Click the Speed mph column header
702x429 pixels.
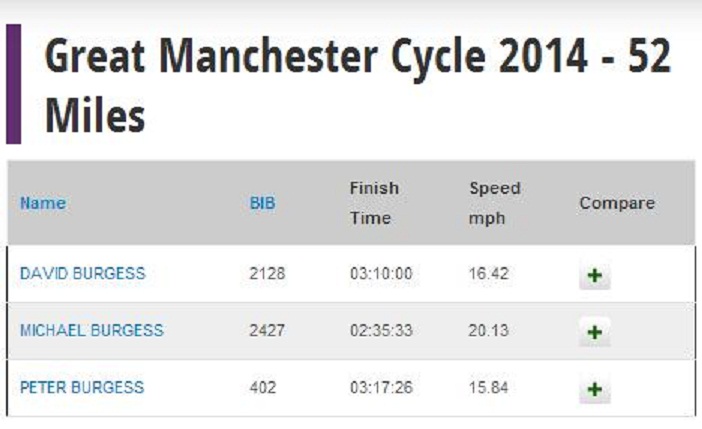[x=494, y=203]
